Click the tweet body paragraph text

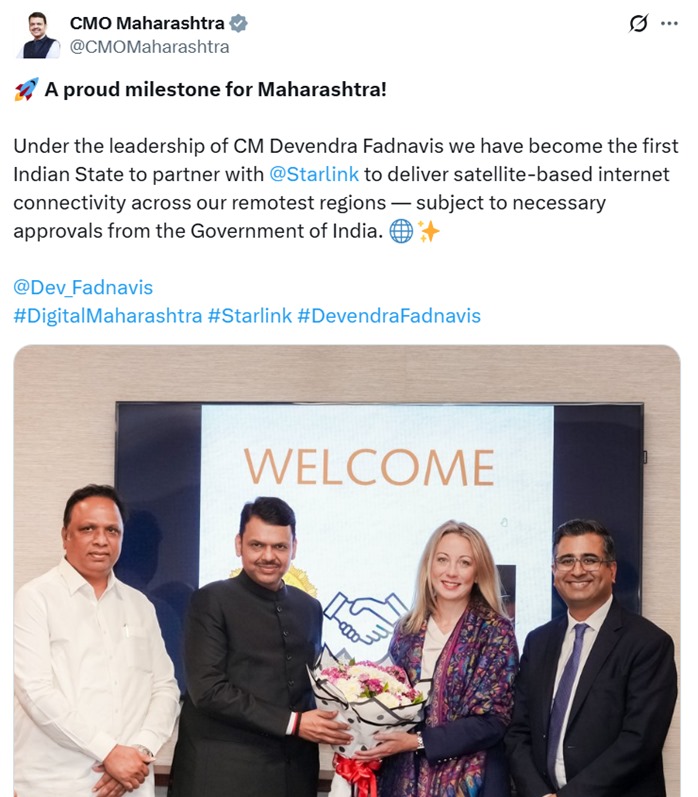[346, 189]
